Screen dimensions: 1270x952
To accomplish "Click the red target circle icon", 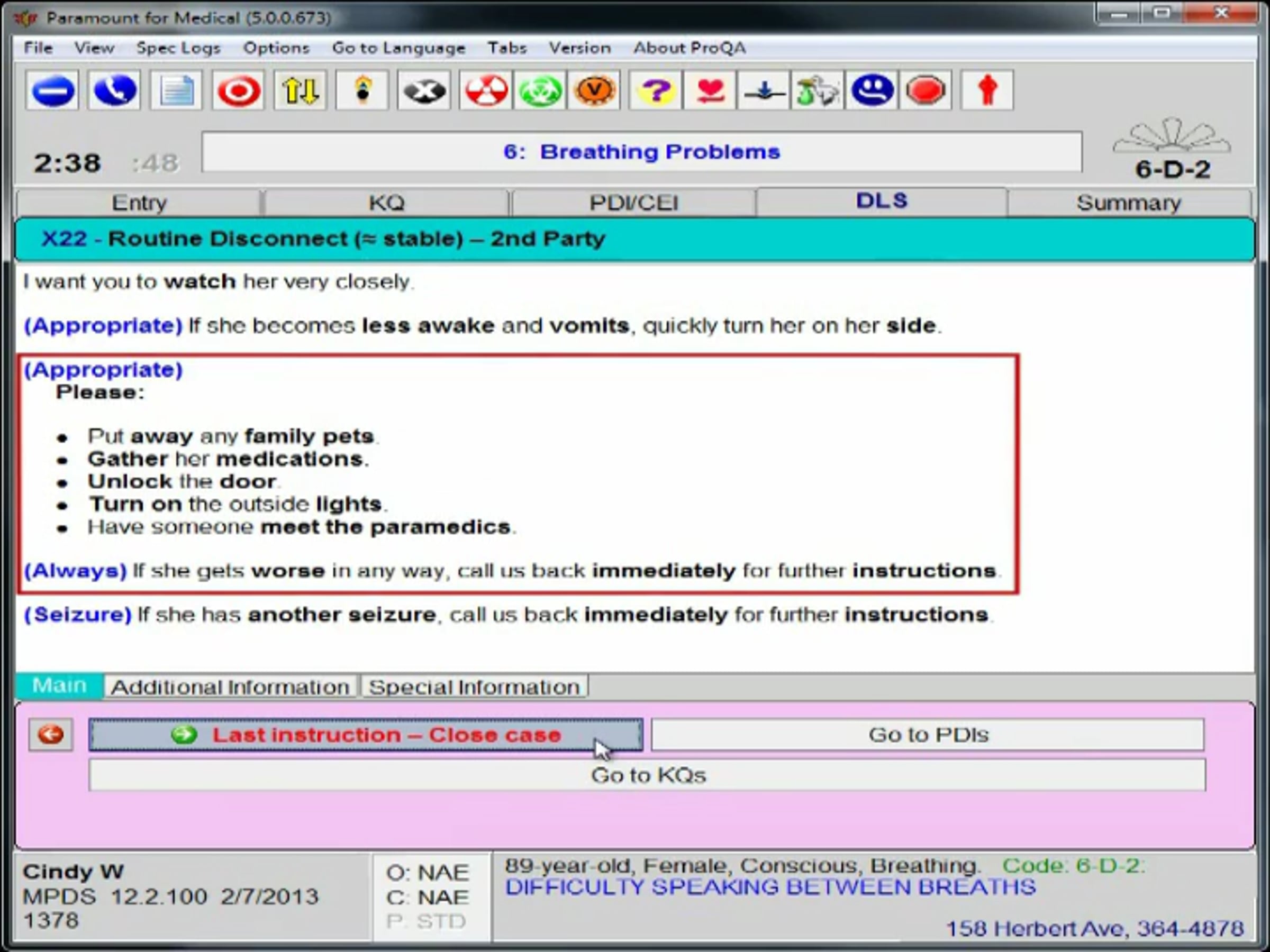I will coord(238,90).
